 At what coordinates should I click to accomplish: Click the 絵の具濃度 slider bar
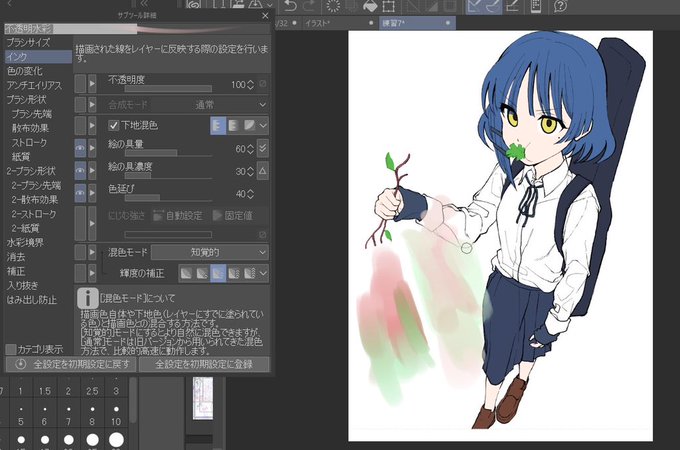(168, 176)
